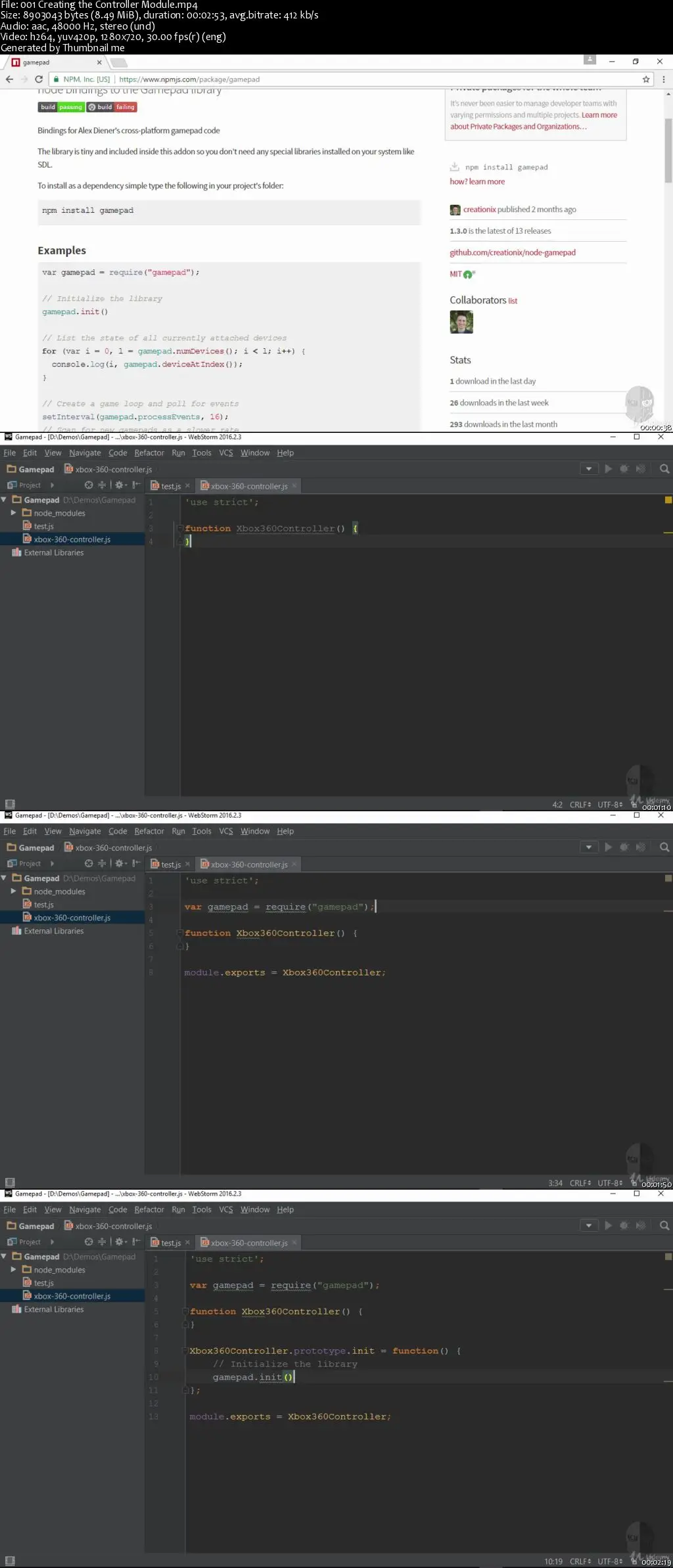The height and width of the screenshot is (1568, 673).
Task: Open the creationix publisher profile link
Action: click(479, 210)
